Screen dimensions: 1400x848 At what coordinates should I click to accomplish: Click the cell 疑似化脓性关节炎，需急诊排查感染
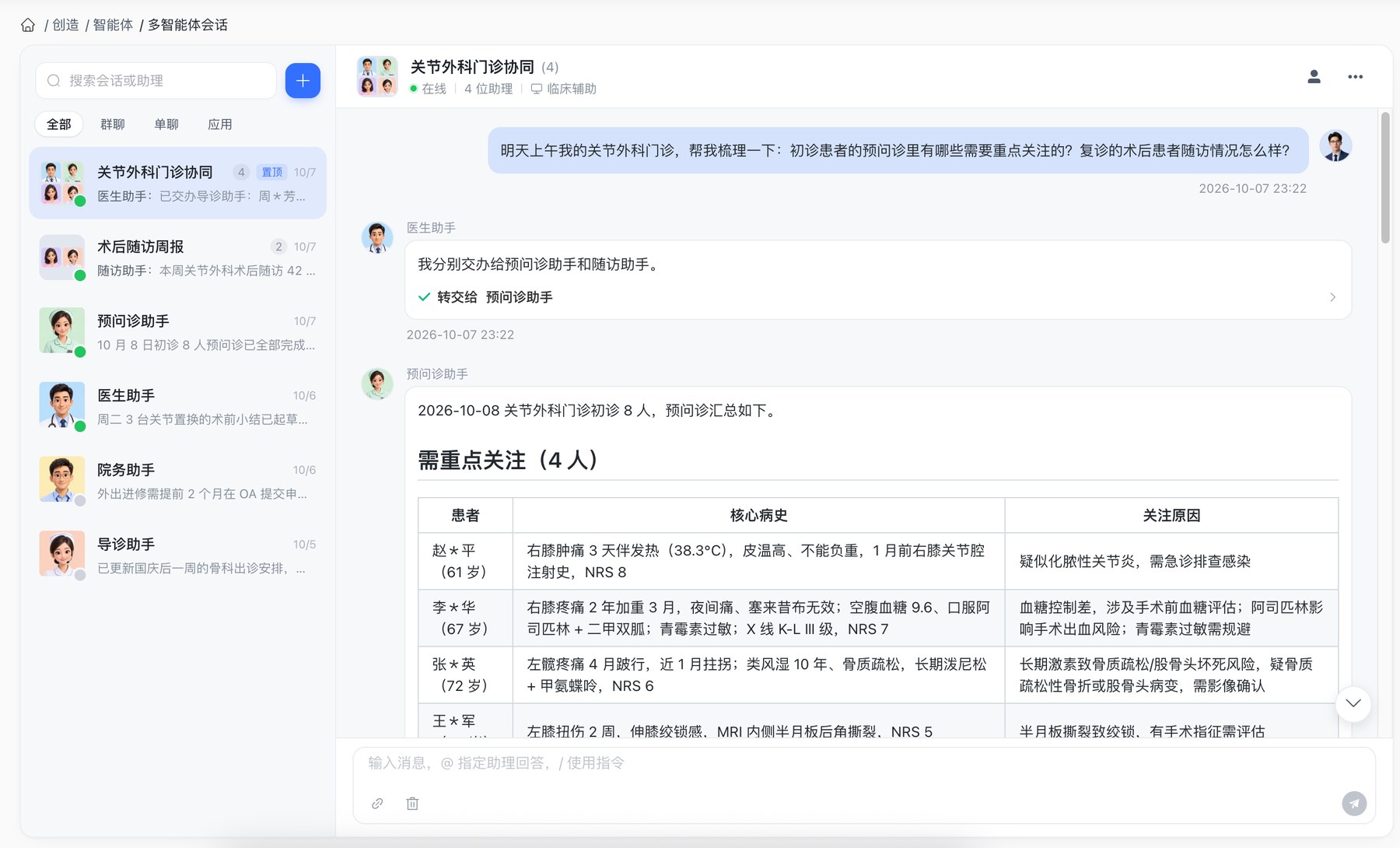pyautogui.click(x=1171, y=561)
